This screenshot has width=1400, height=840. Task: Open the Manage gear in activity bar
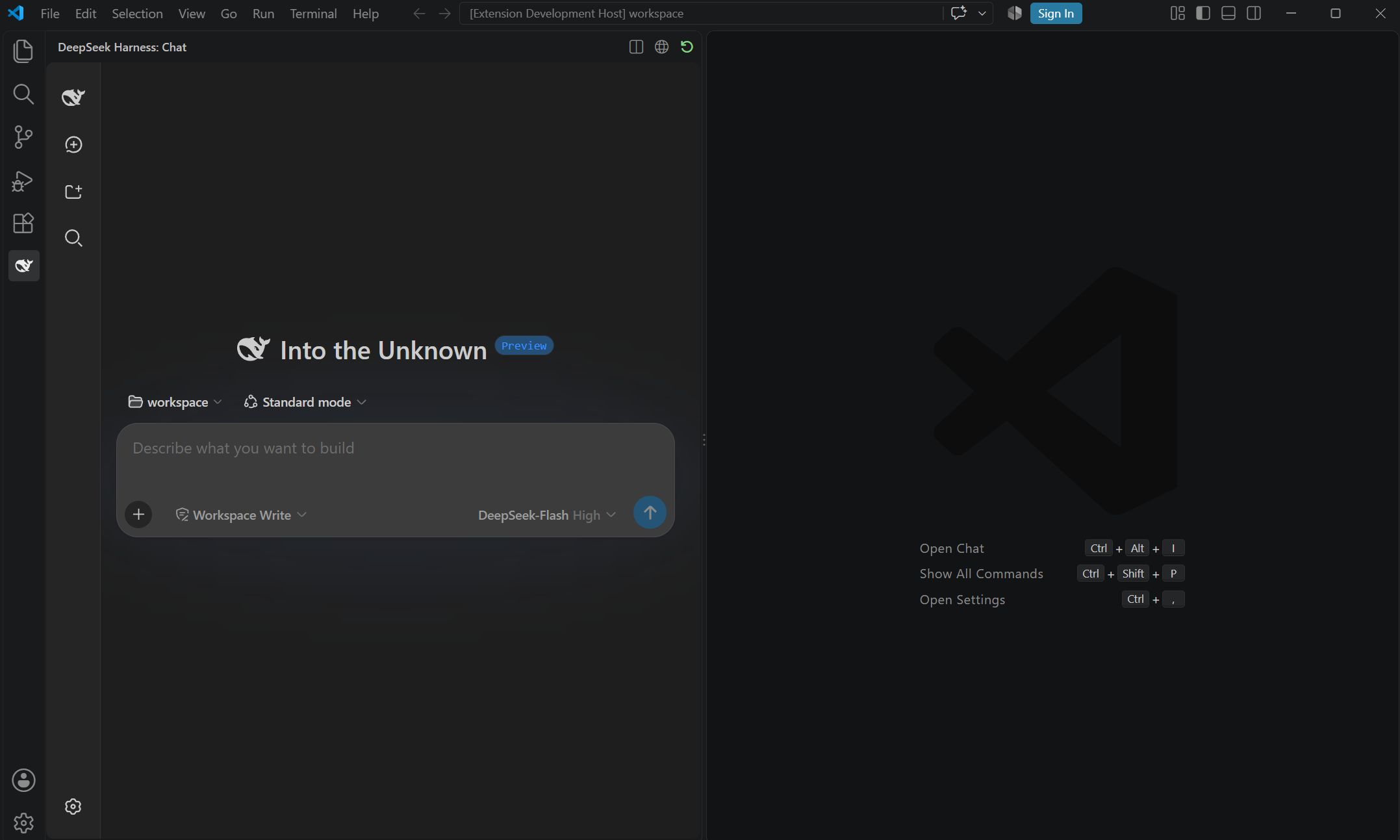point(23,823)
